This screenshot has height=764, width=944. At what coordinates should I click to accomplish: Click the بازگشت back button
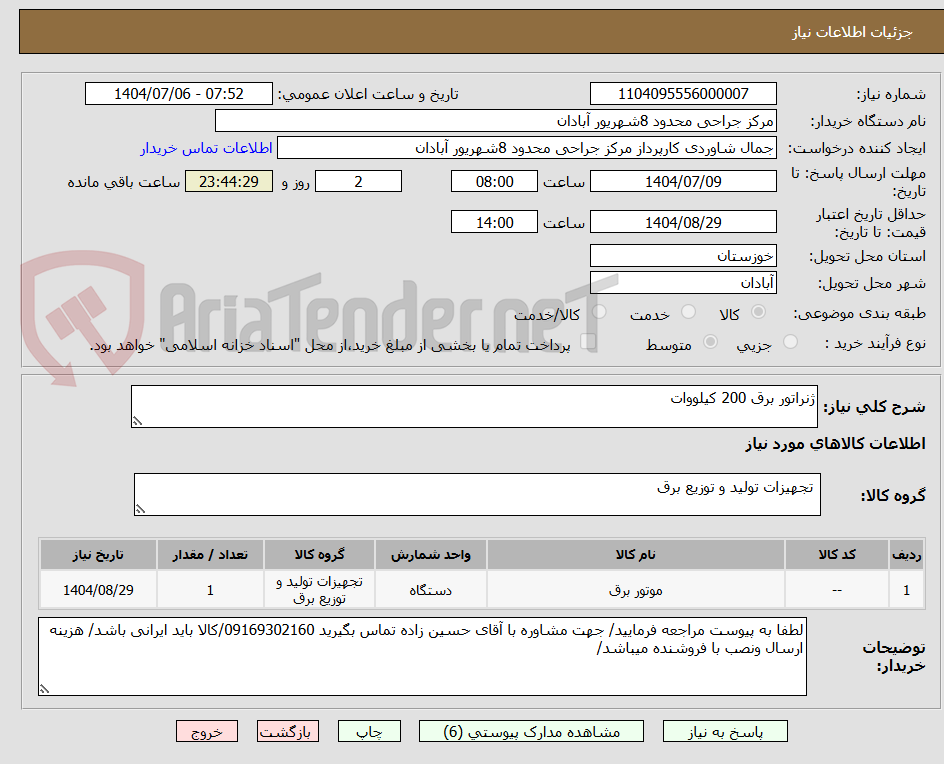[288, 731]
